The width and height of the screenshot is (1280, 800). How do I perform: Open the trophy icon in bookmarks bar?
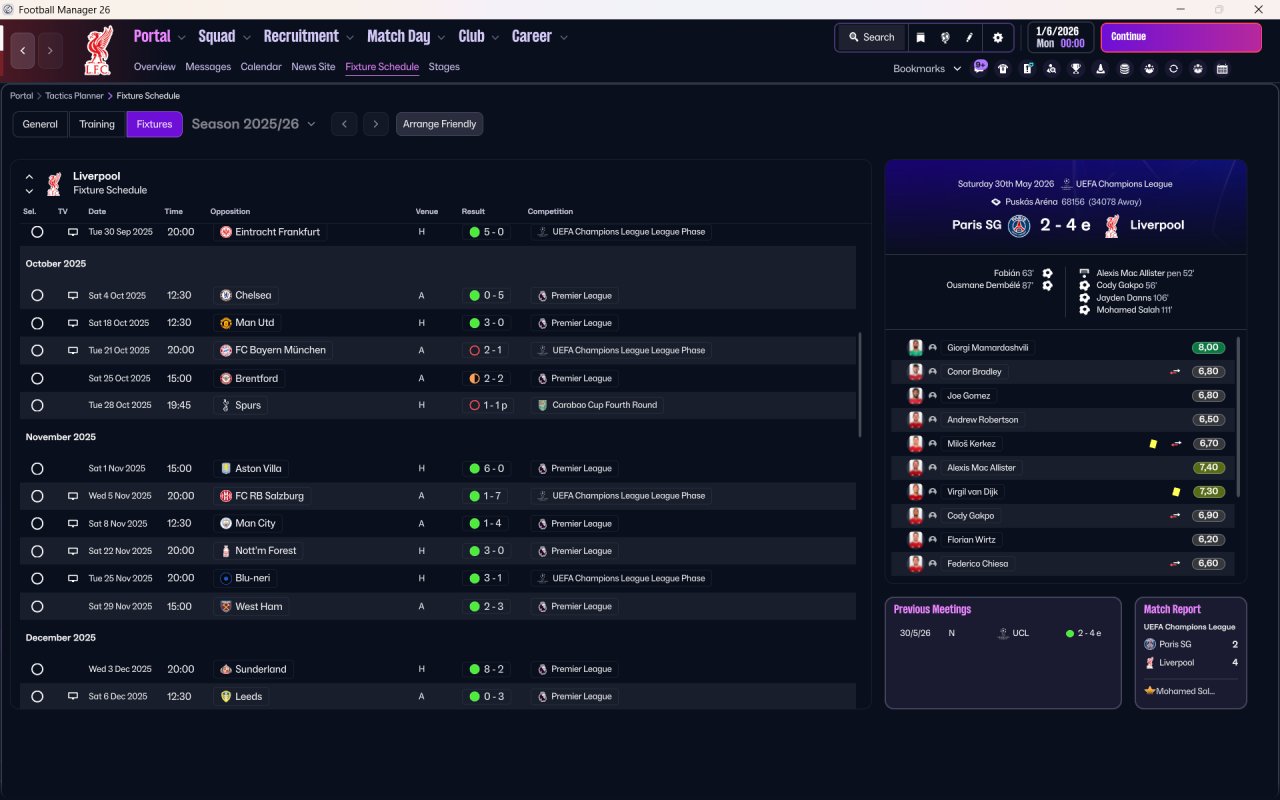click(1076, 69)
